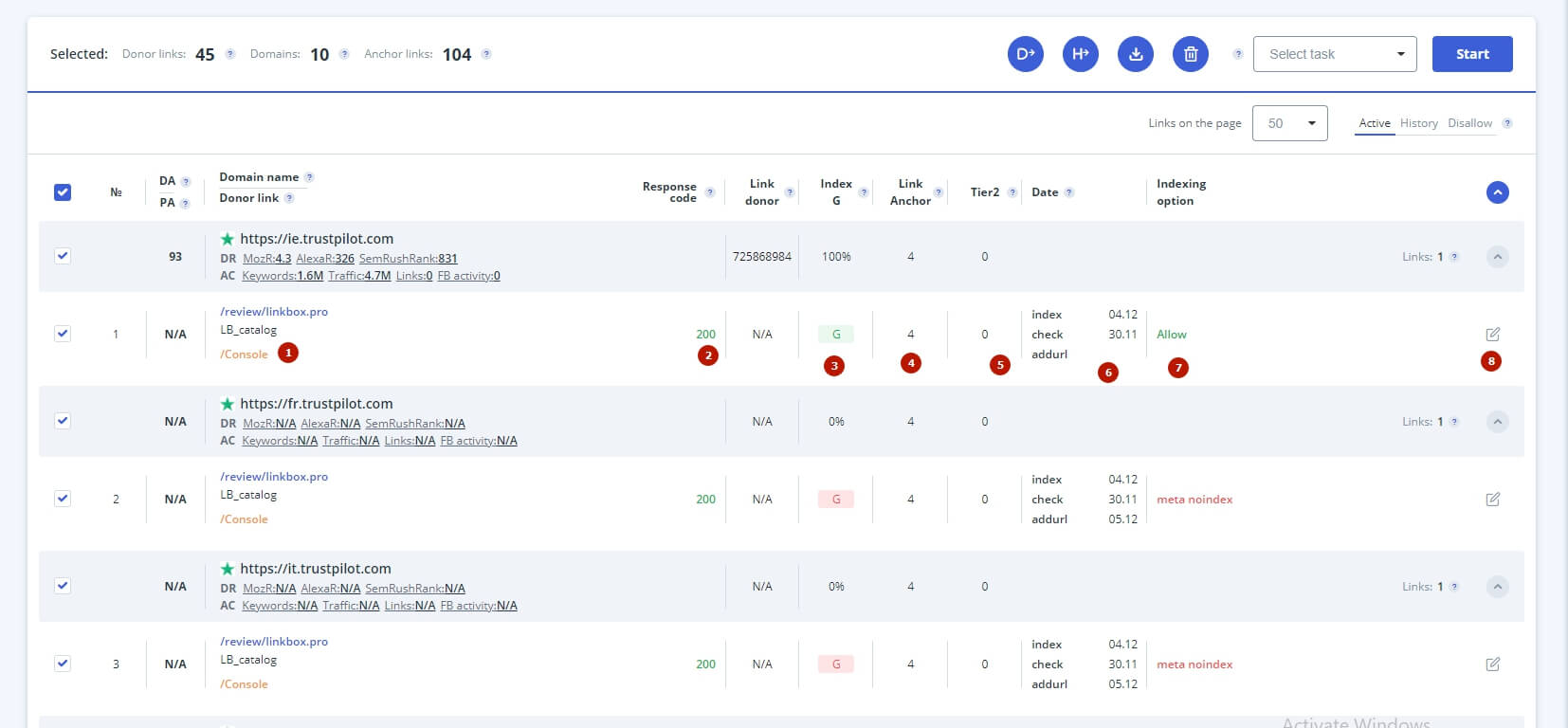Open https://it.trustpilot.com domain link
Image resolution: width=1568 pixels, height=728 pixels.
click(x=316, y=569)
